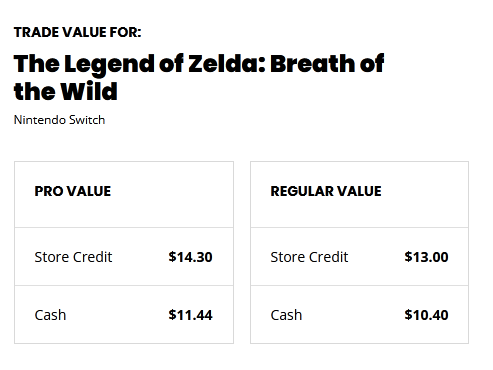
Task: Click the Trade Value For heading
Action: (77, 32)
